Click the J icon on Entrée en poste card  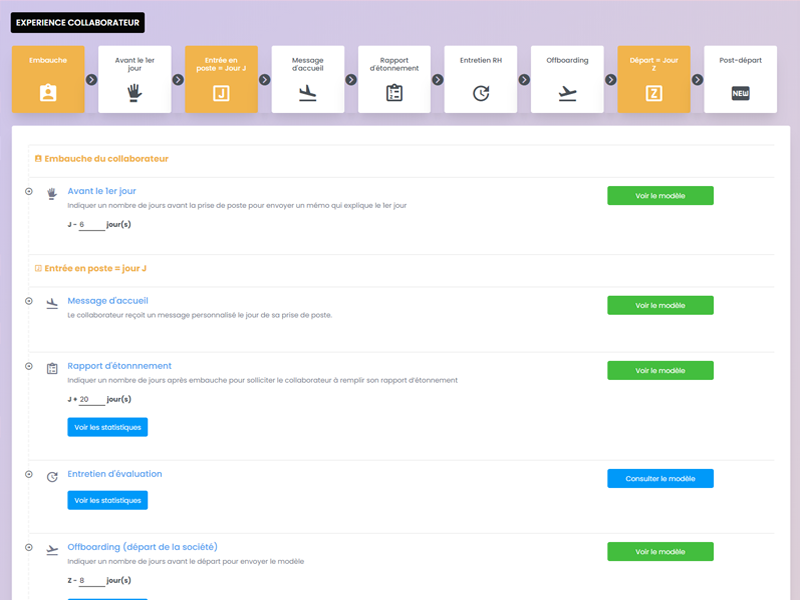coord(222,95)
